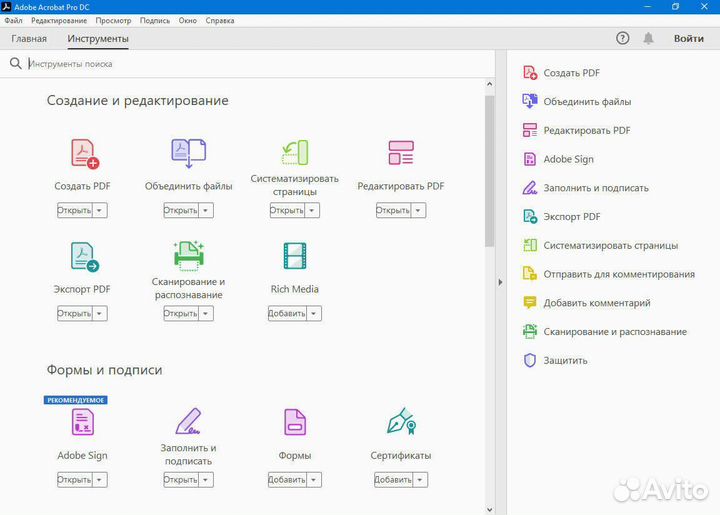Click the Rich Media film icon
The image size is (720, 515).
[x=295, y=256]
